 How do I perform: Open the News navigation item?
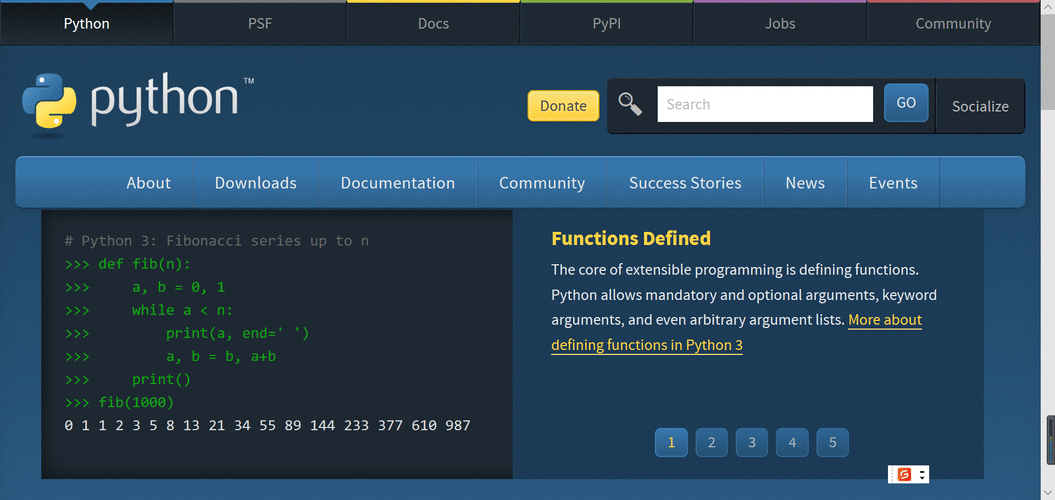click(x=805, y=183)
